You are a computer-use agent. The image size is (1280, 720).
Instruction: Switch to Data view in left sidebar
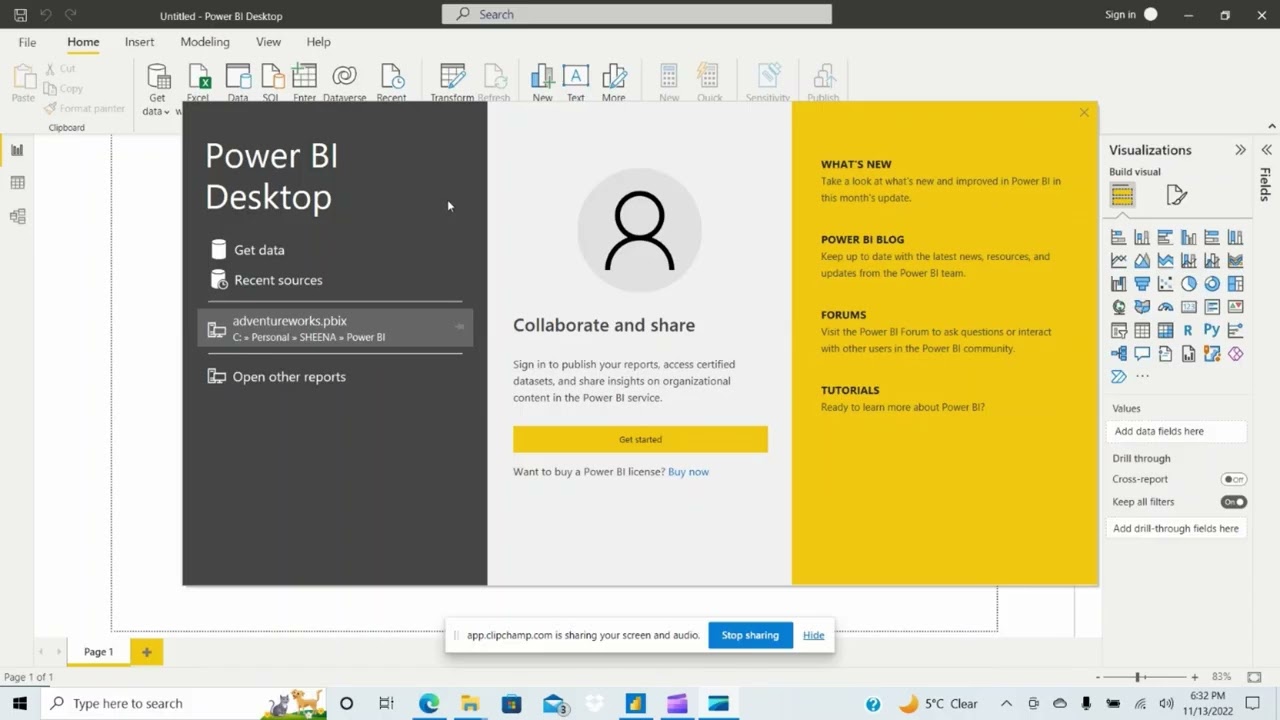pyautogui.click(x=17, y=183)
